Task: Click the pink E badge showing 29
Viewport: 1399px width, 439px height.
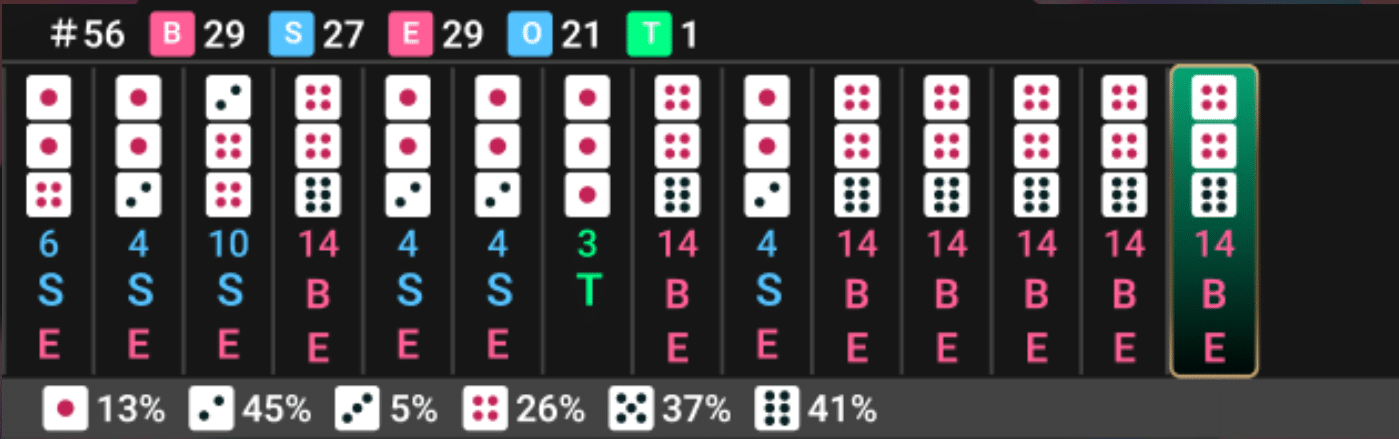Action: [411, 35]
